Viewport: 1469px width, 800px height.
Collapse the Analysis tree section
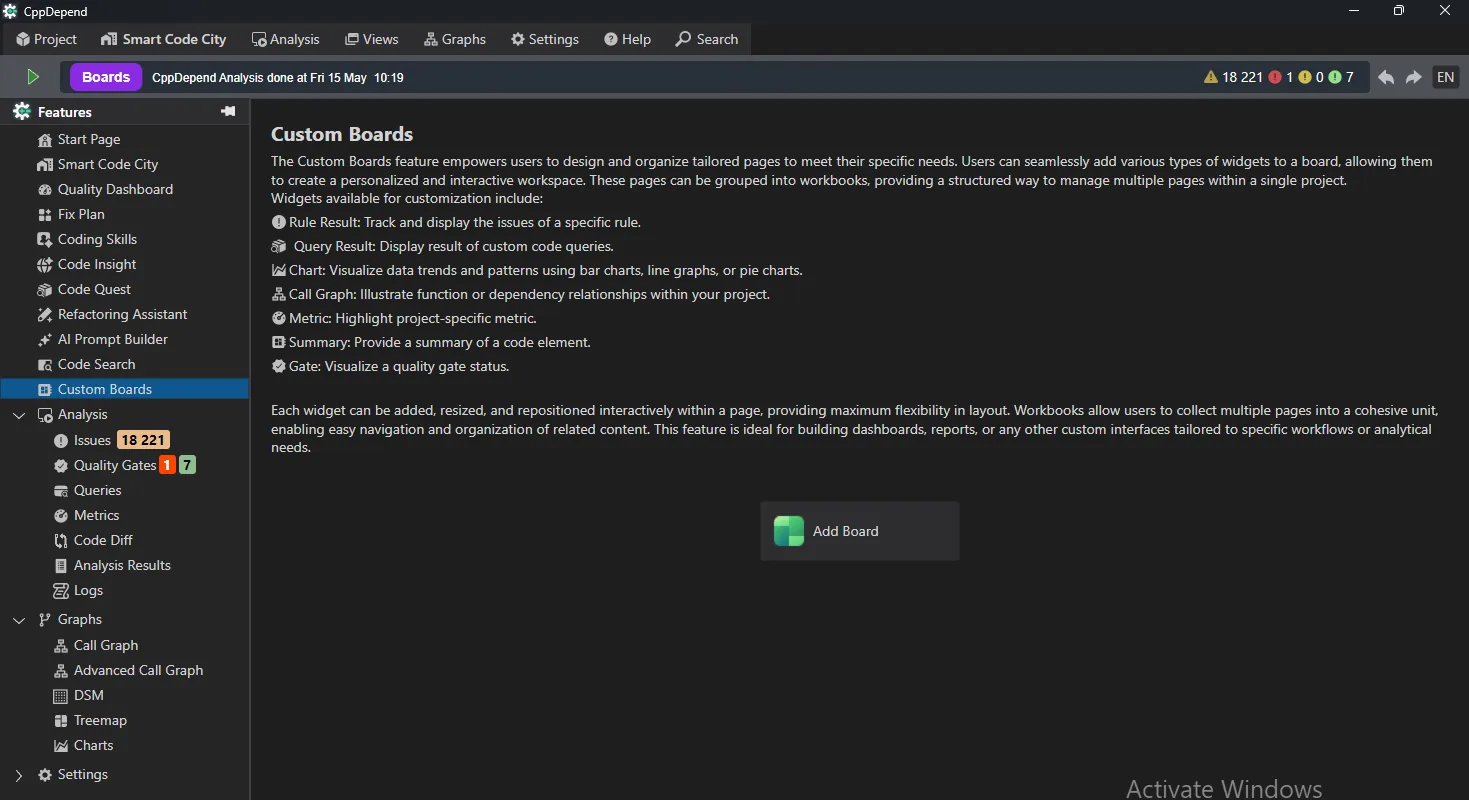(x=19, y=414)
